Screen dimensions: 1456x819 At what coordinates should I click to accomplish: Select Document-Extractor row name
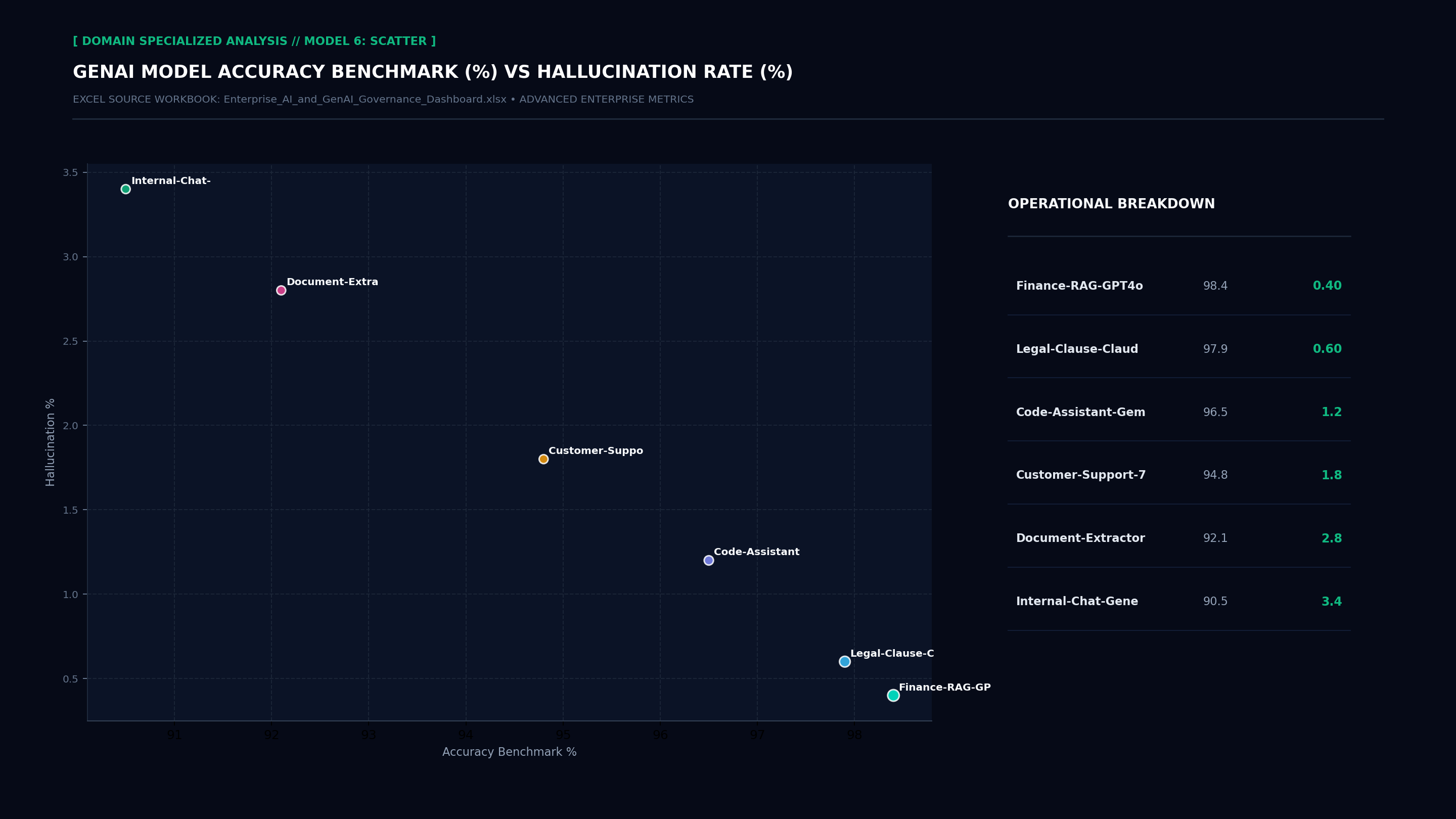tap(1080, 538)
